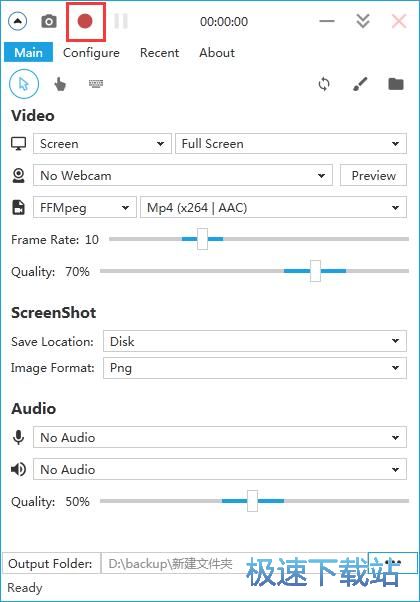
Task: Expand the Full Screen selection dropdown
Action: pyautogui.click(x=291, y=144)
